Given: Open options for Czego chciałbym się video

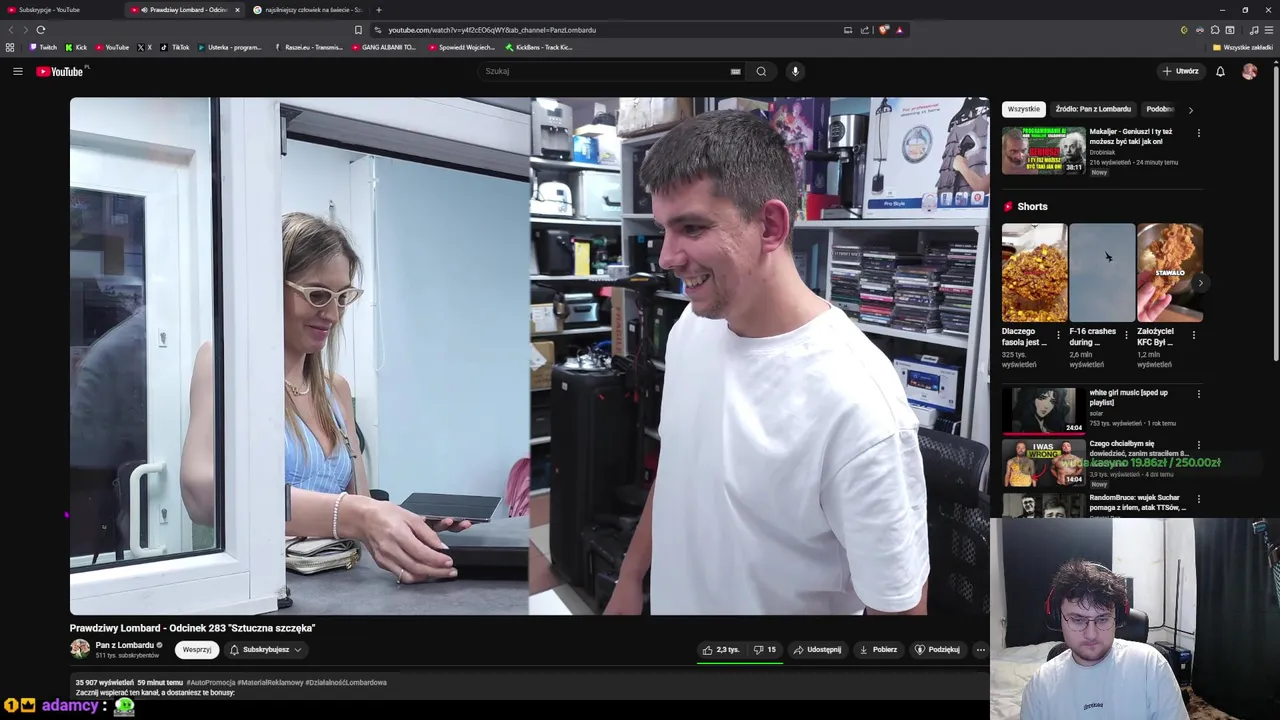Looking at the screenshot, I should pos(1198,445).
